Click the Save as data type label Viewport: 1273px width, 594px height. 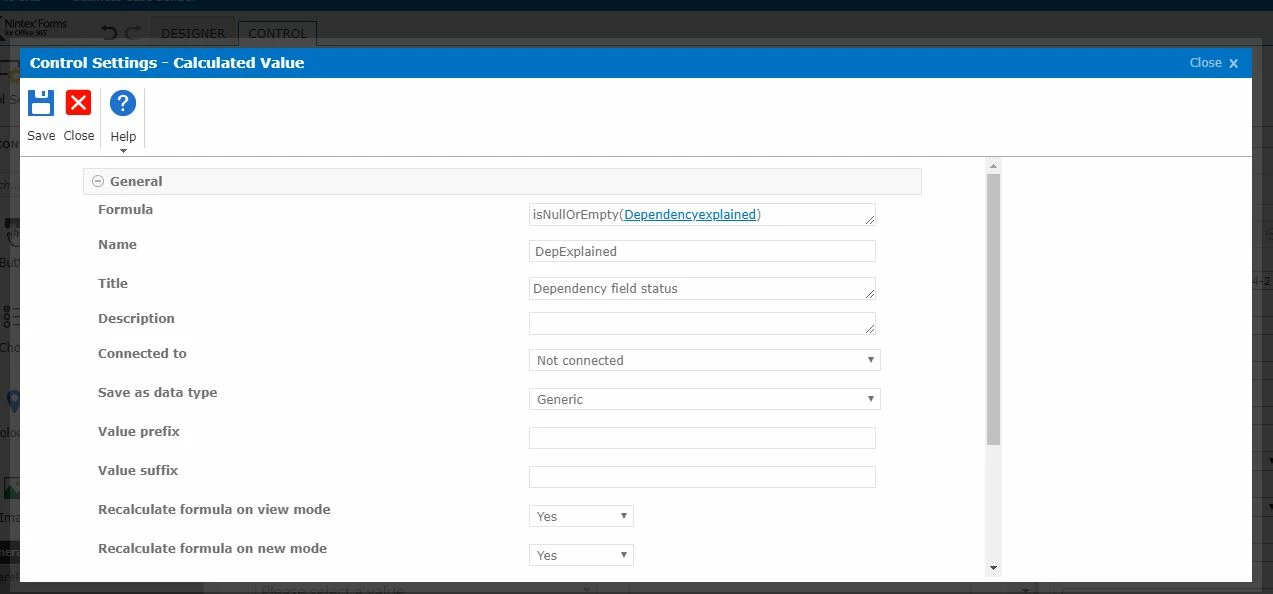pyautogui.click(x=157, y=393)
